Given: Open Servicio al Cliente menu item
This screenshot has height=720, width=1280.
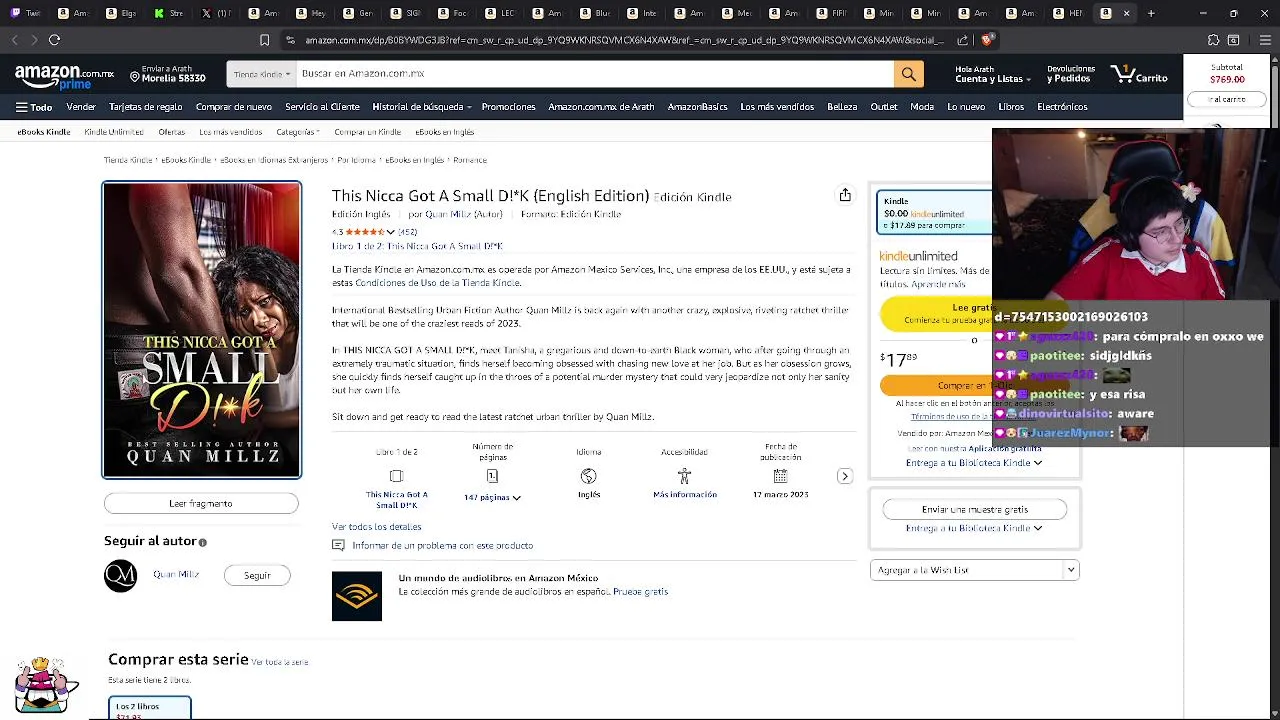Looking at the screenshot, I should point(322,107).
